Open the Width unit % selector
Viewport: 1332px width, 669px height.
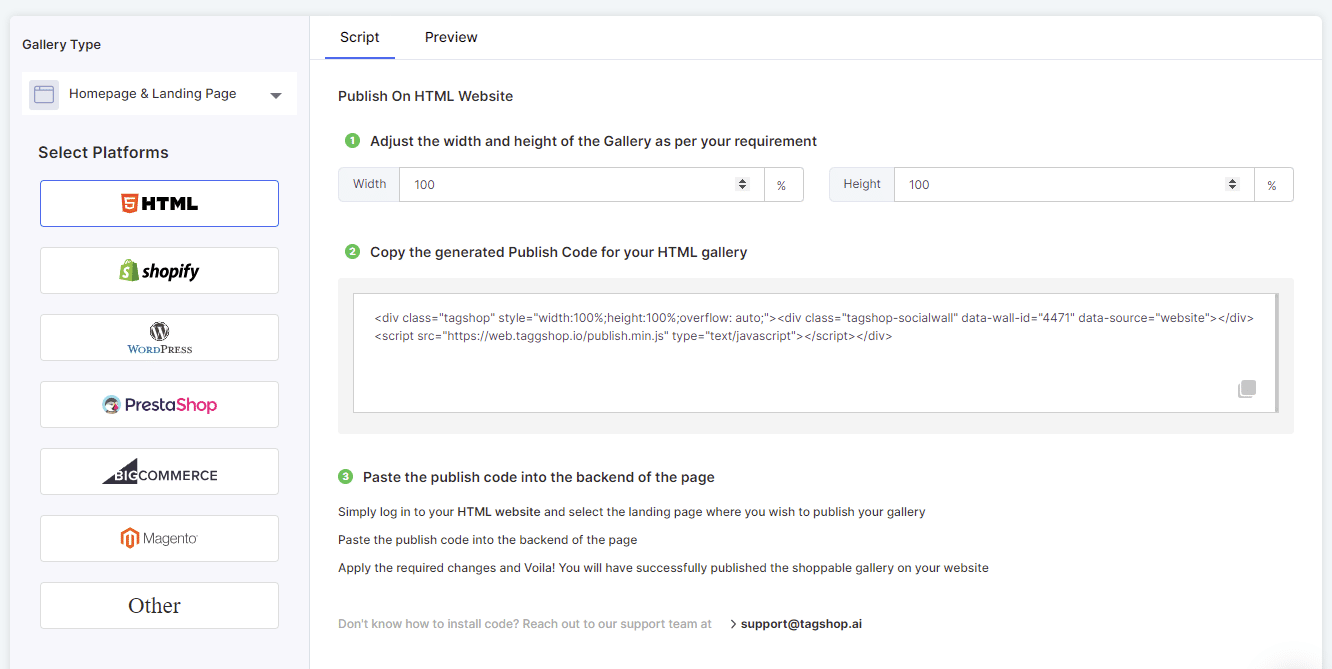point(783,185)
